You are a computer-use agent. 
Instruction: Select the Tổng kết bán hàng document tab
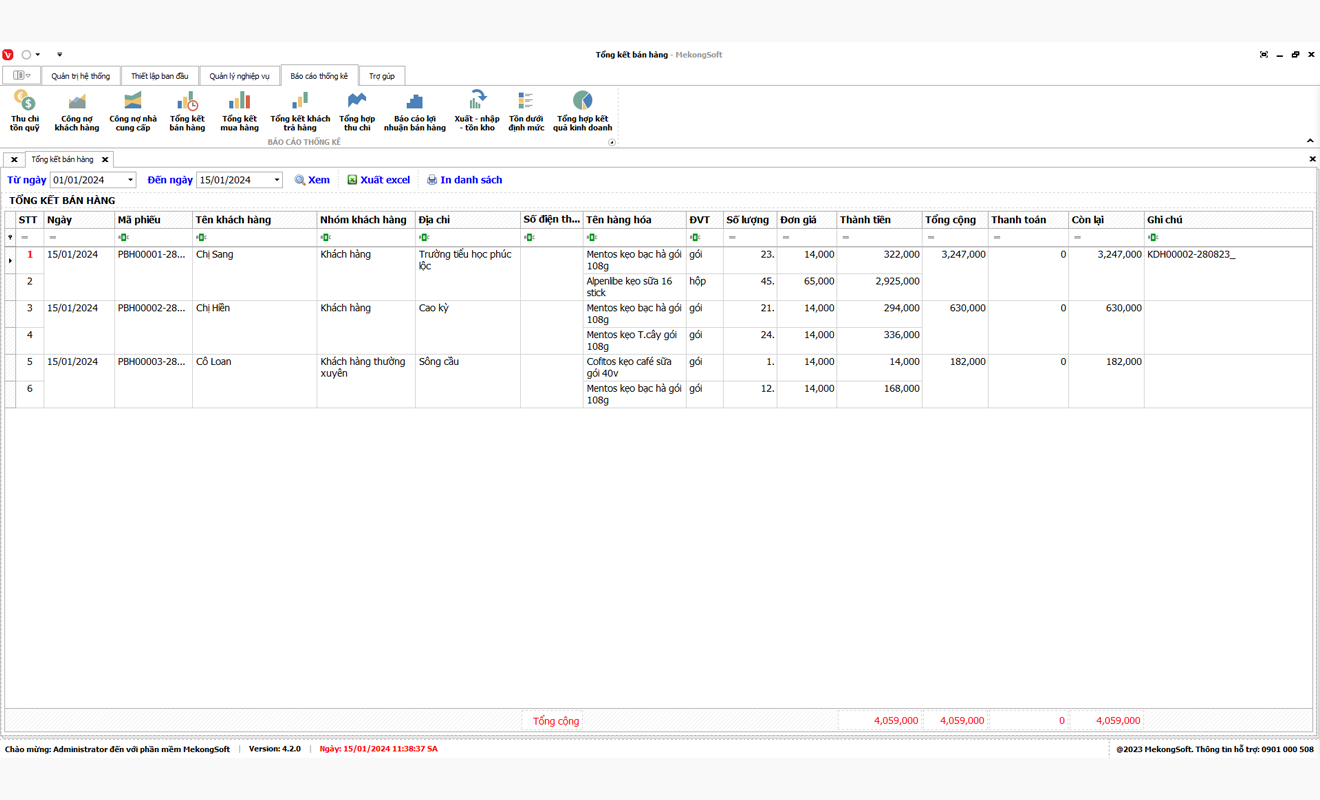click(x=62, y=159)
